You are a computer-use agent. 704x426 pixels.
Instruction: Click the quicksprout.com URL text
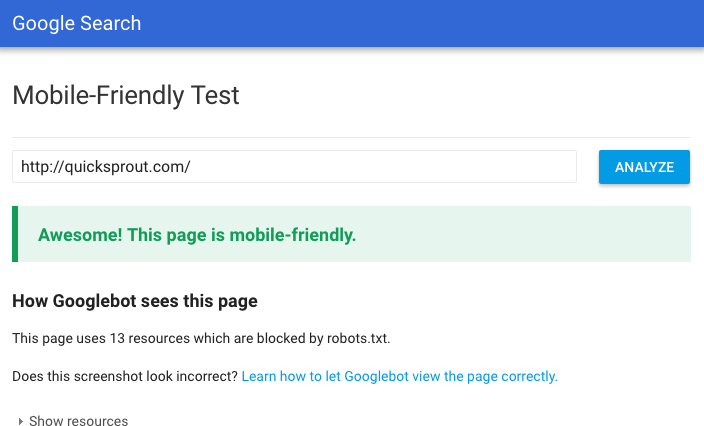tap(105, 167)
